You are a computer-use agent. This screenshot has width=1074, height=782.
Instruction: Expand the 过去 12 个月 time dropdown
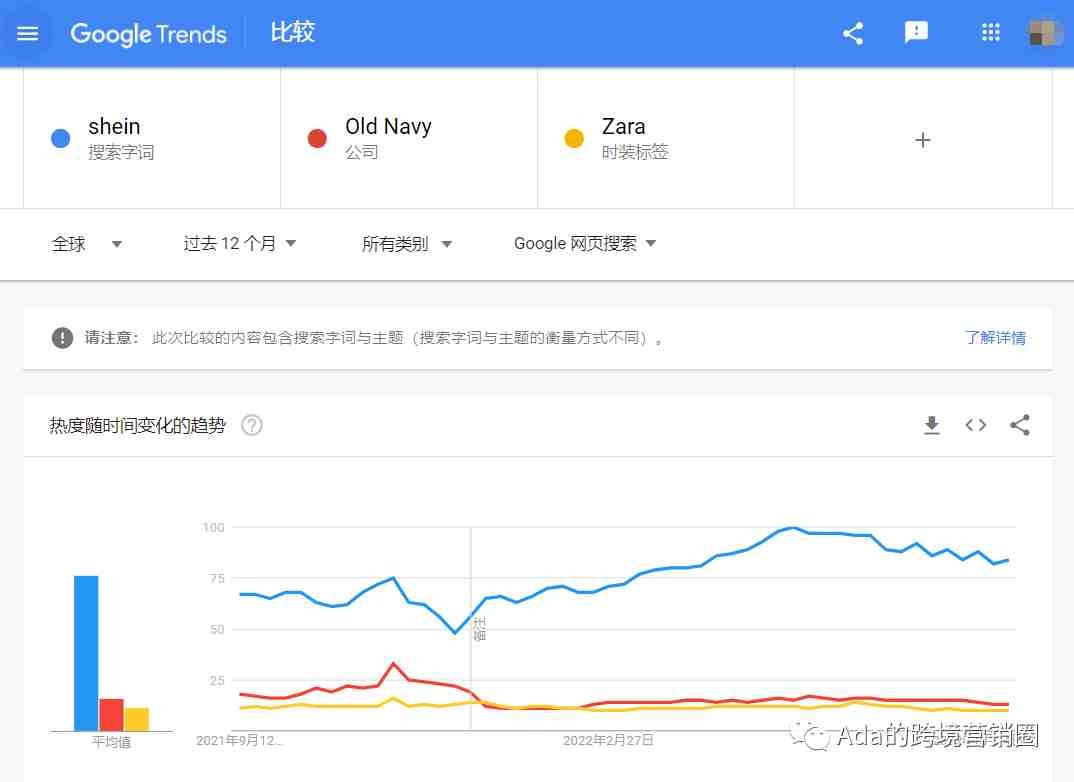240,244
